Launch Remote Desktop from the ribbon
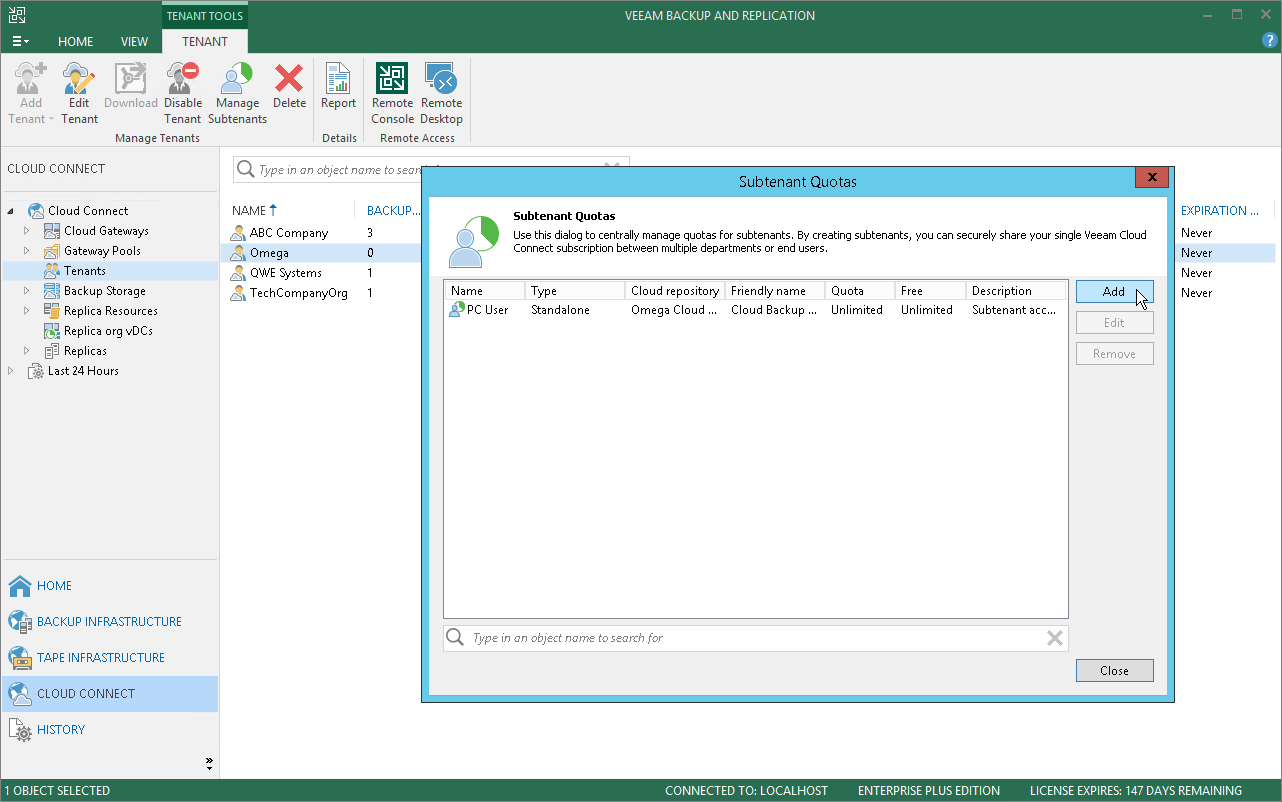The image size is (1282, 802). pyautogui.click(x=441, y=93)
